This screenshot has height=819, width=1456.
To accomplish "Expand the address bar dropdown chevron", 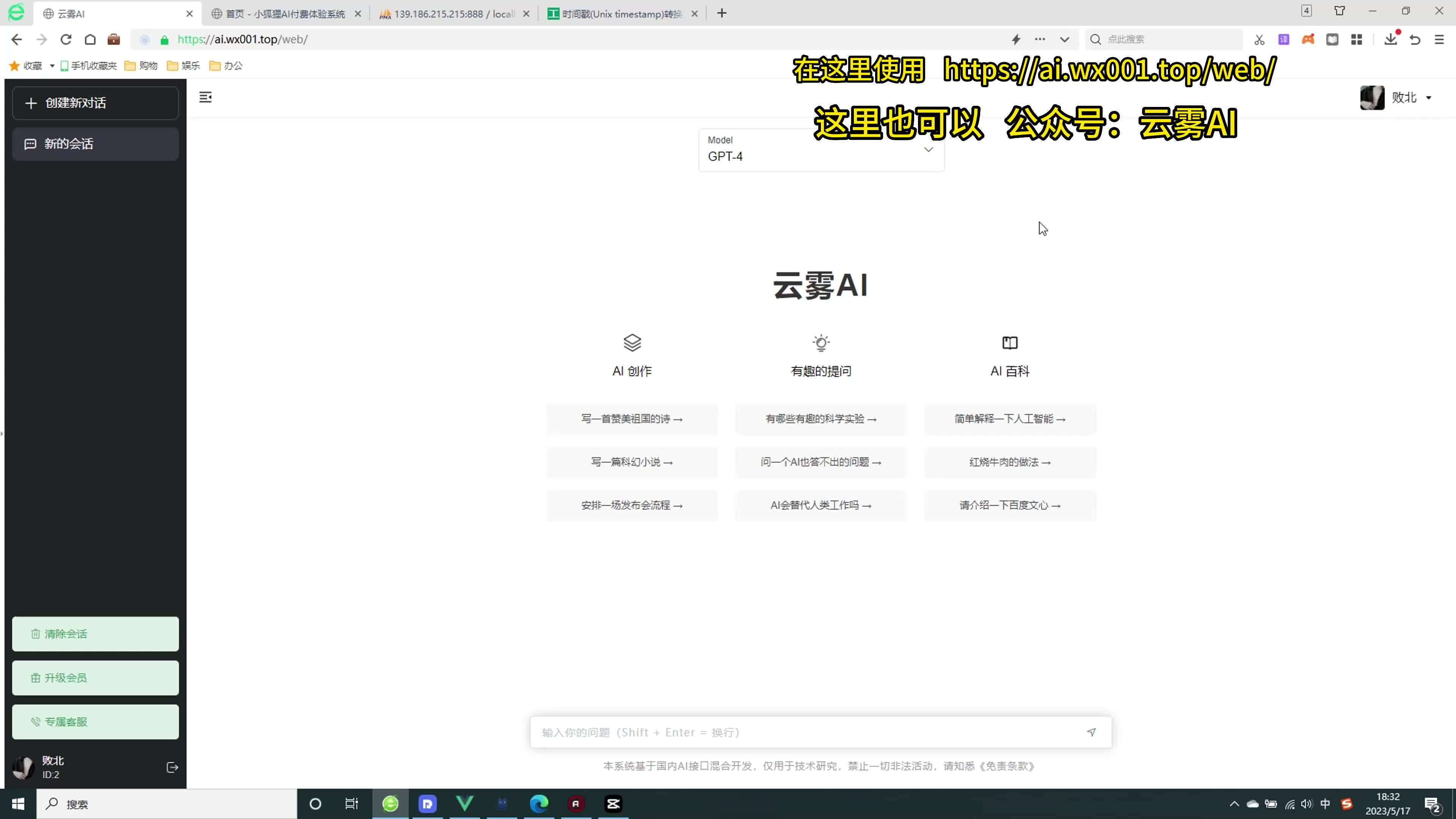I will pos(1064,39).
